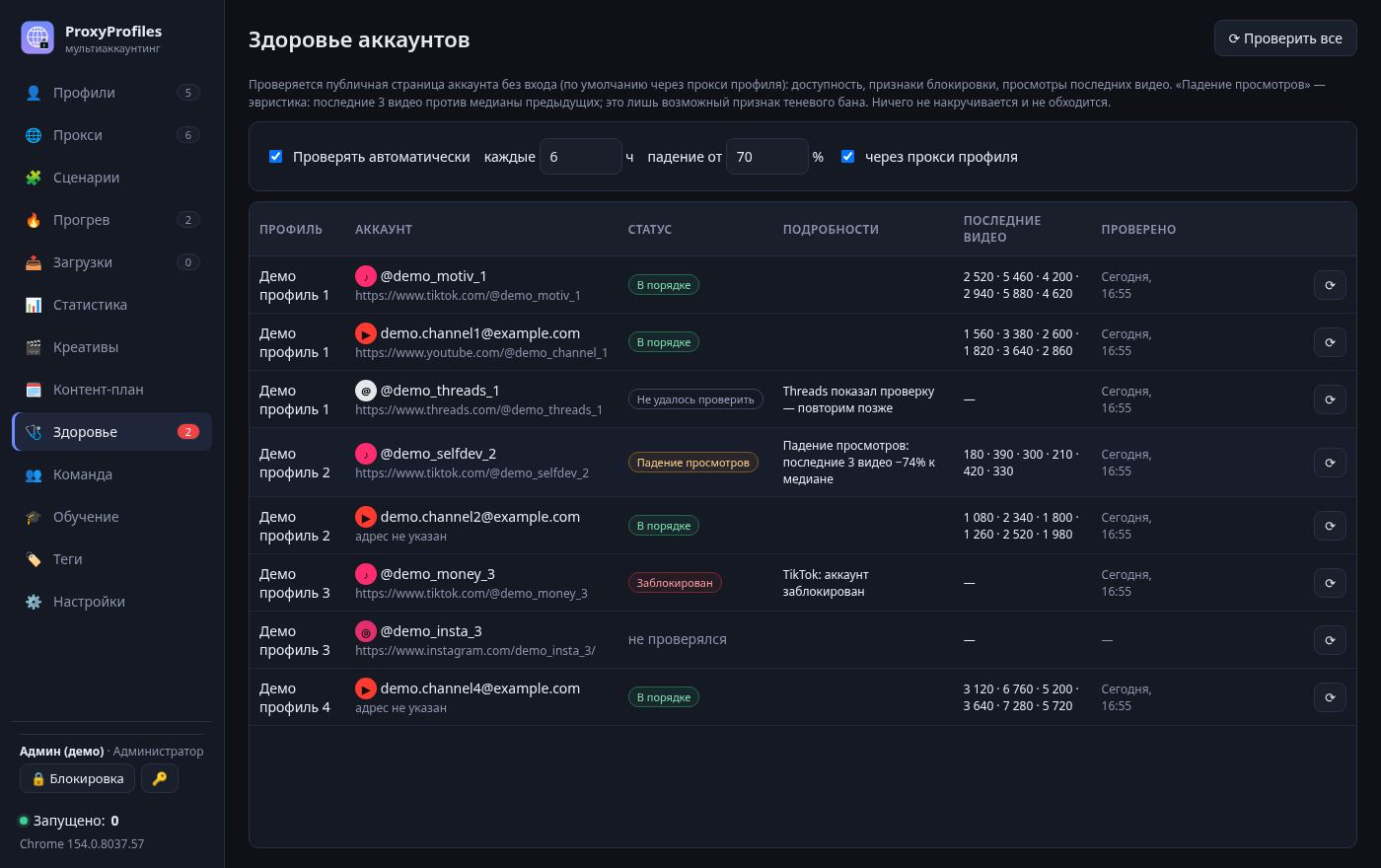Click the Блокировка lock button
1381x868 pixels.
pos(77,778)
